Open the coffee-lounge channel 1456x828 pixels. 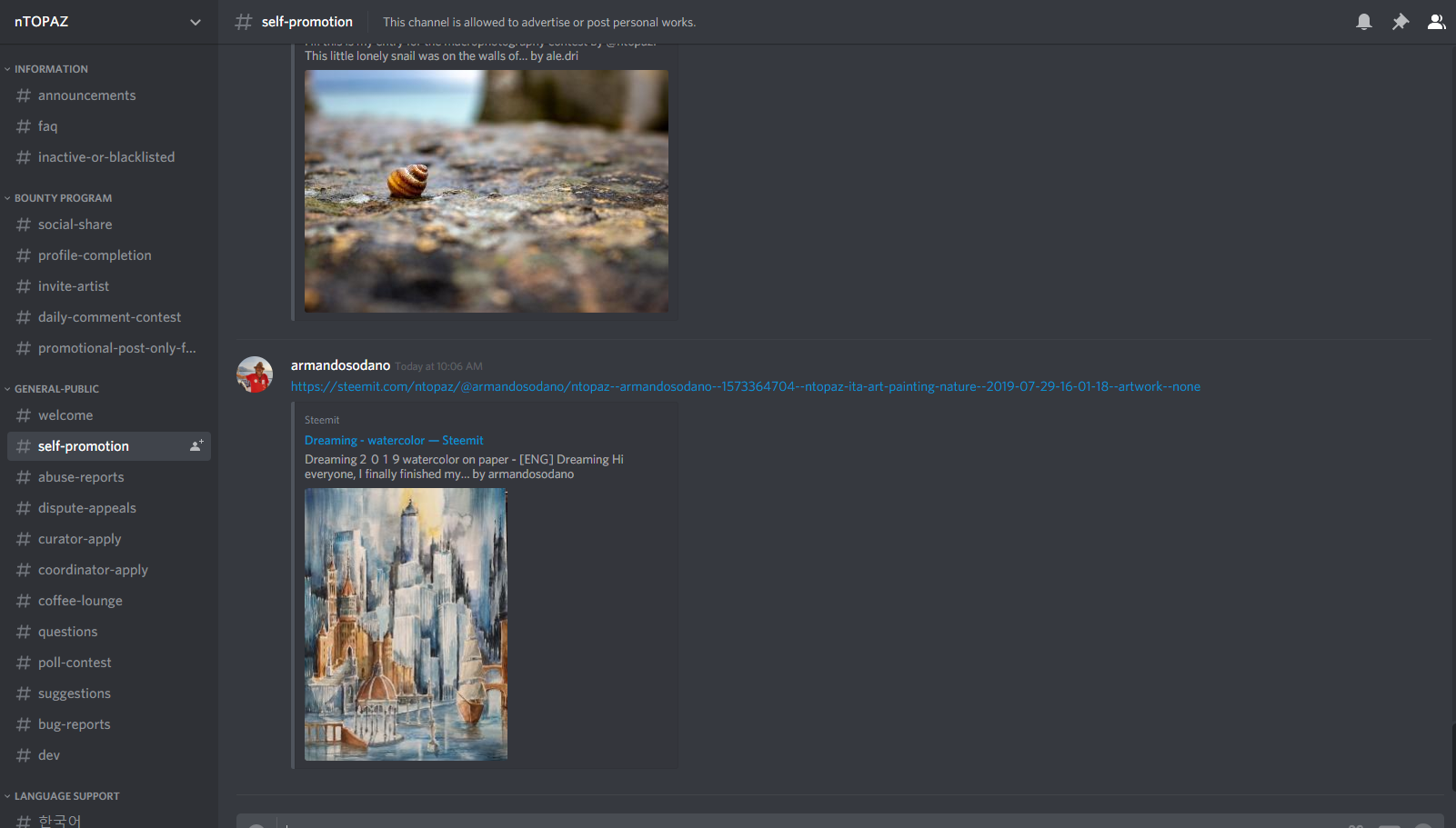pyautogui.click(x=109, y=601)
